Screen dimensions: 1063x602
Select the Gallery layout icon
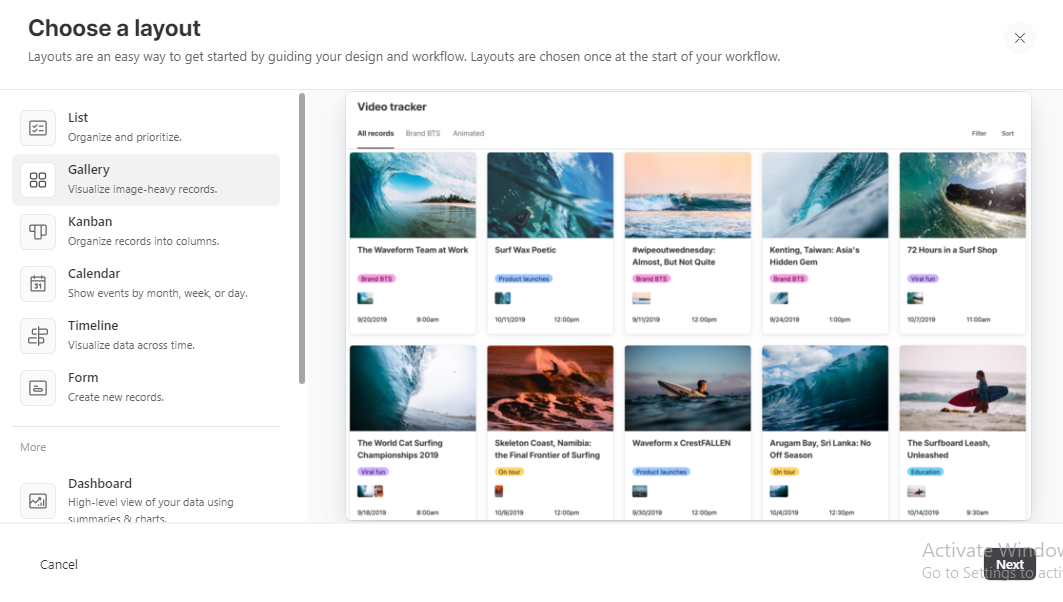[x=38, y=179]
